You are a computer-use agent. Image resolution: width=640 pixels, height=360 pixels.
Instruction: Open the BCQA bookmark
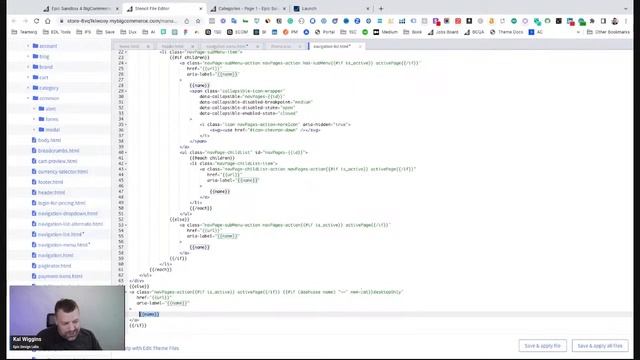coord(474,32)
